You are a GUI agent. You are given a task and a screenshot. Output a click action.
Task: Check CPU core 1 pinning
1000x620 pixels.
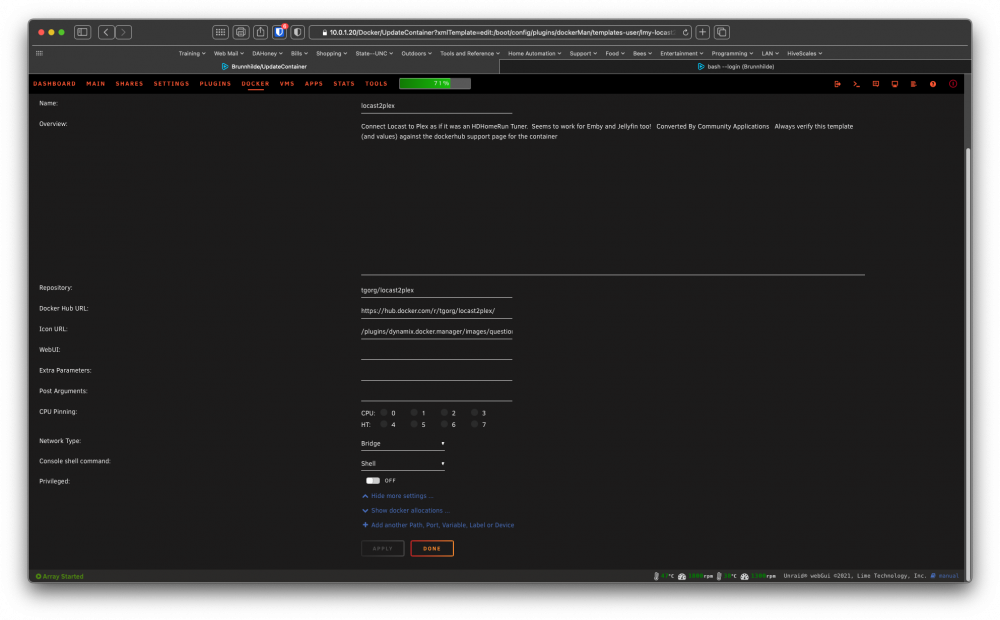click(414, 413)
